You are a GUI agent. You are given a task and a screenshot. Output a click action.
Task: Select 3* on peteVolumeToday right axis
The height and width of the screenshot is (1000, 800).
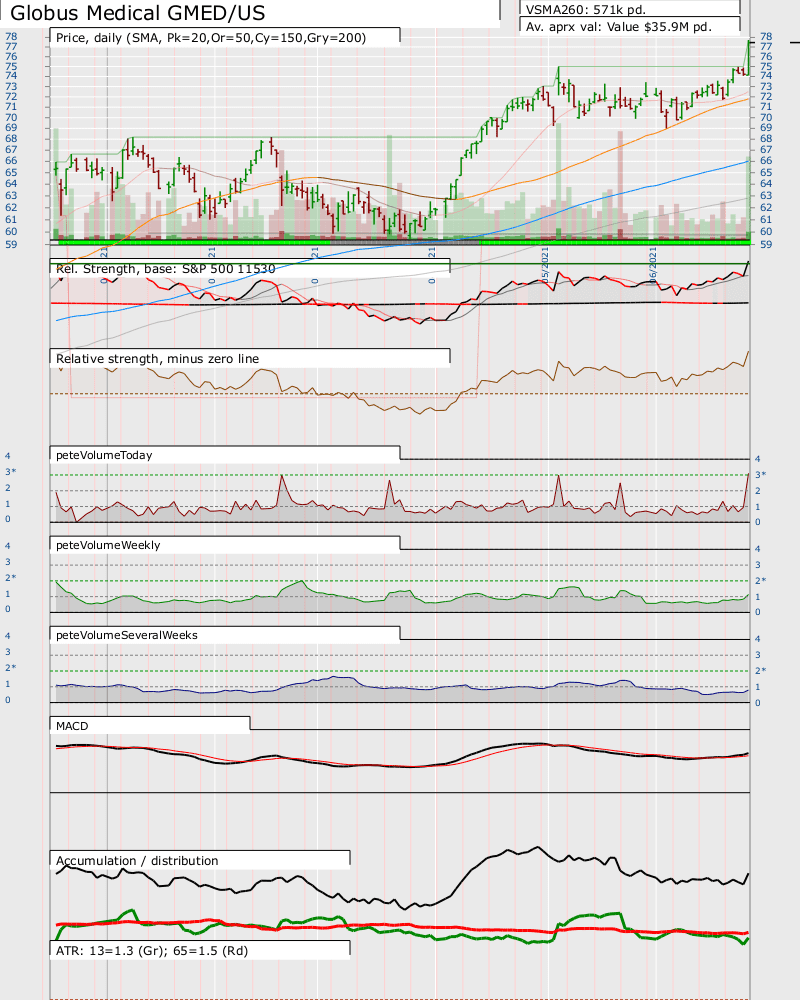point(760,474)
